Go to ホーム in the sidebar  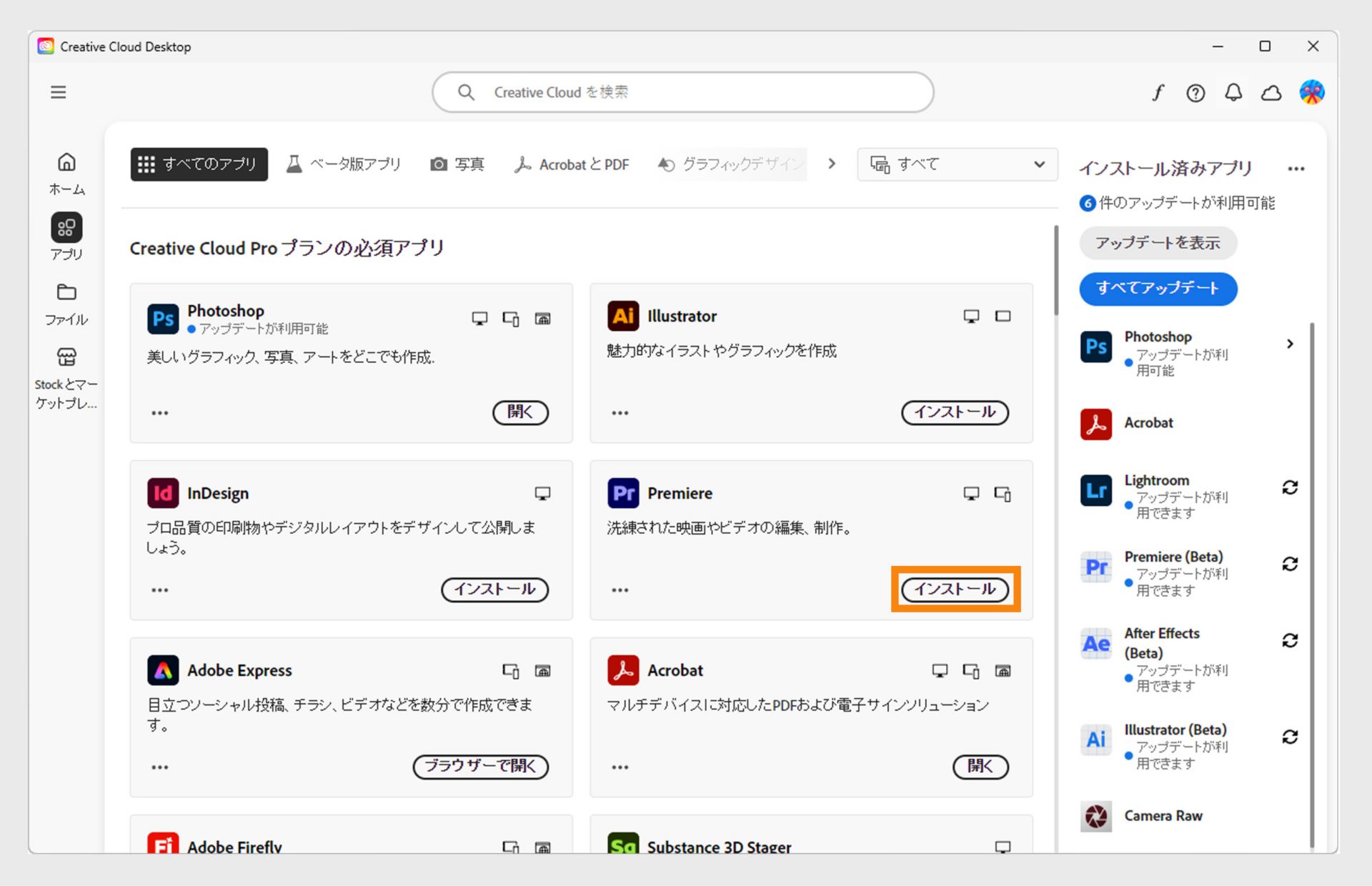pos(66,174)
